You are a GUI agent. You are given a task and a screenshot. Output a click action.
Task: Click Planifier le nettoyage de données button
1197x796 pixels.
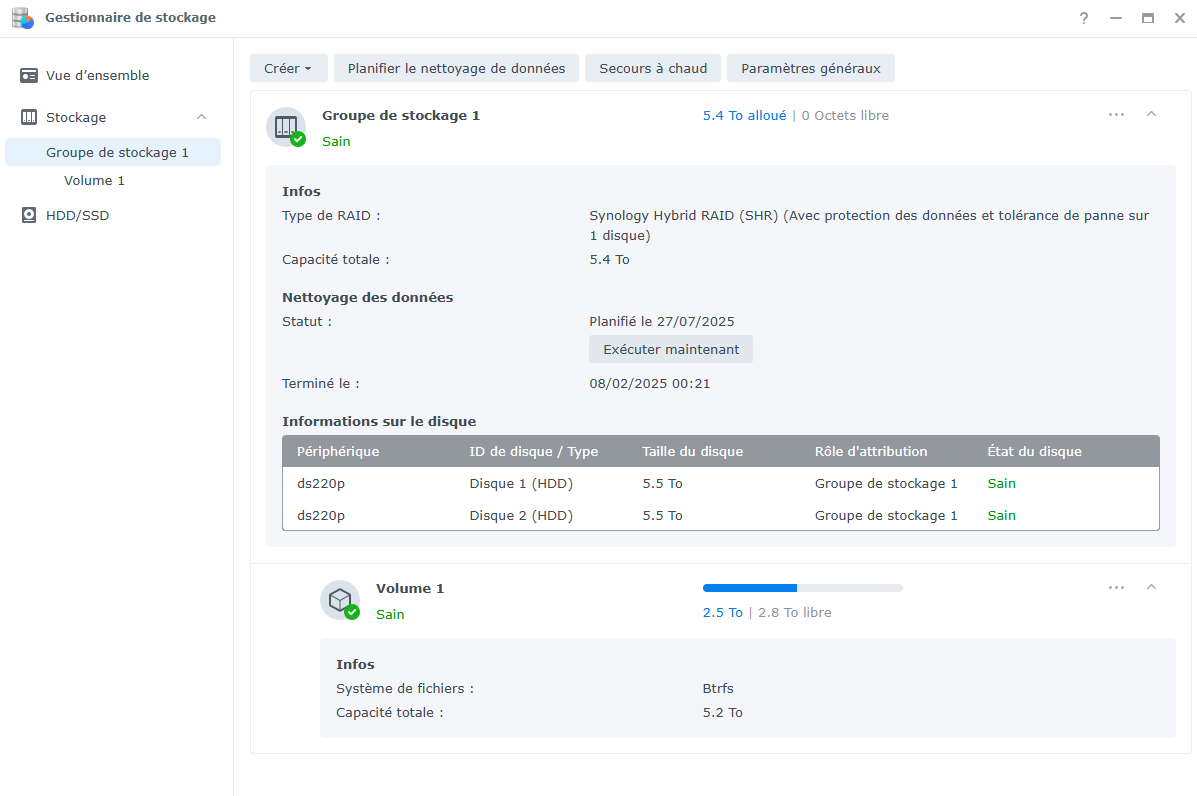[456, 68]
